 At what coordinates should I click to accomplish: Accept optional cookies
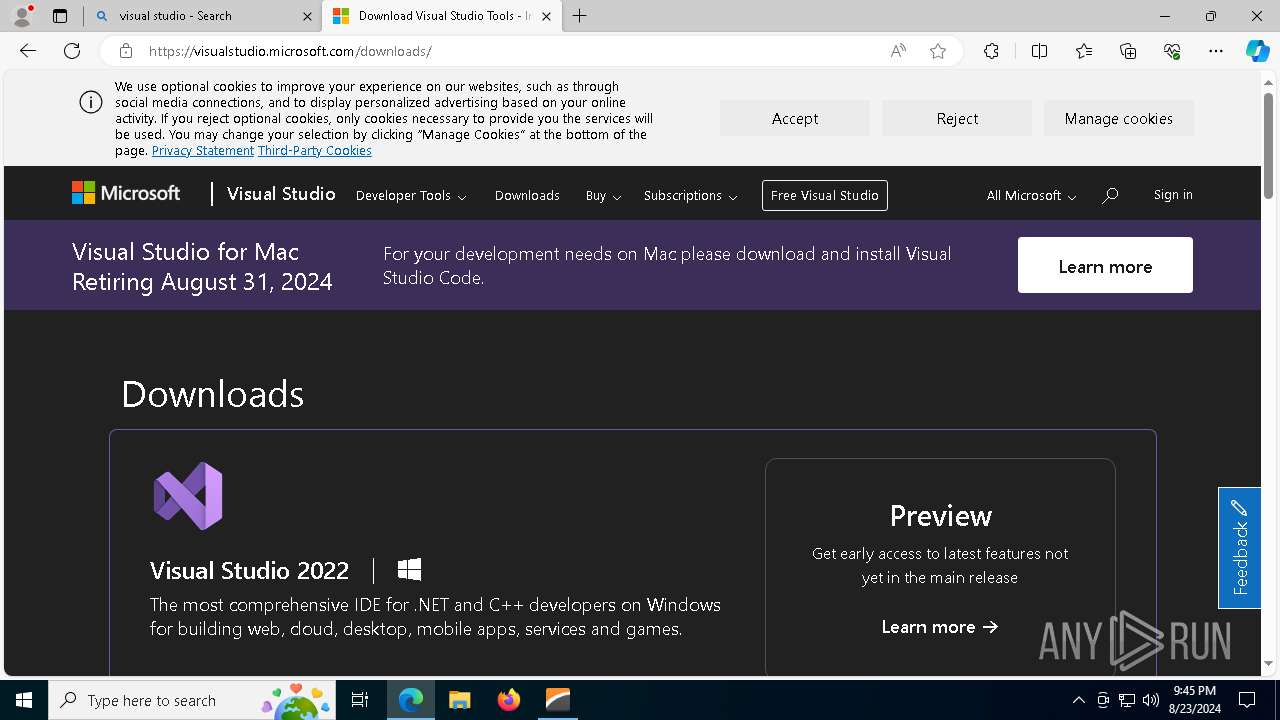point(795,118)
